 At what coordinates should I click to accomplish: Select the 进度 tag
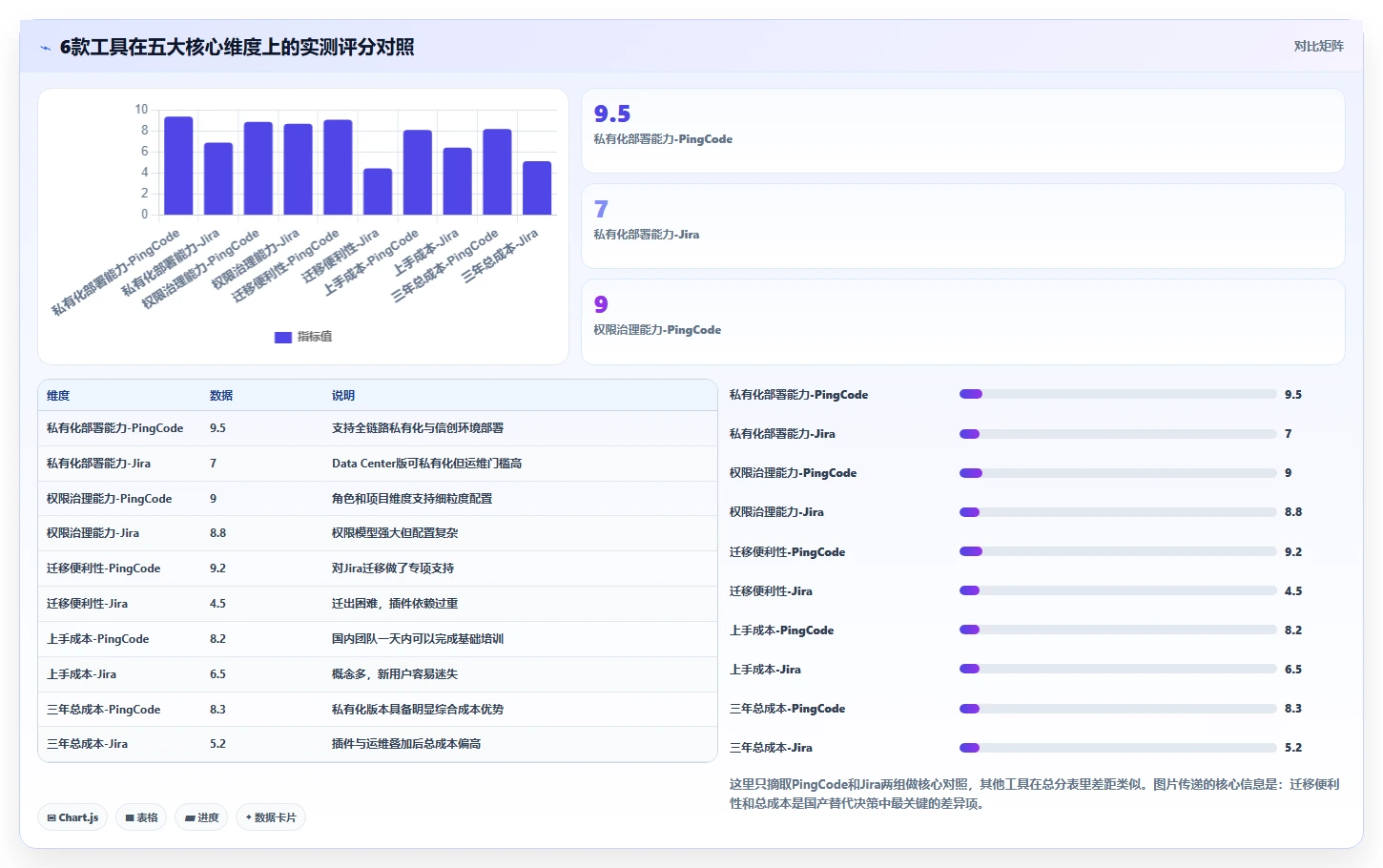[201, 817]
